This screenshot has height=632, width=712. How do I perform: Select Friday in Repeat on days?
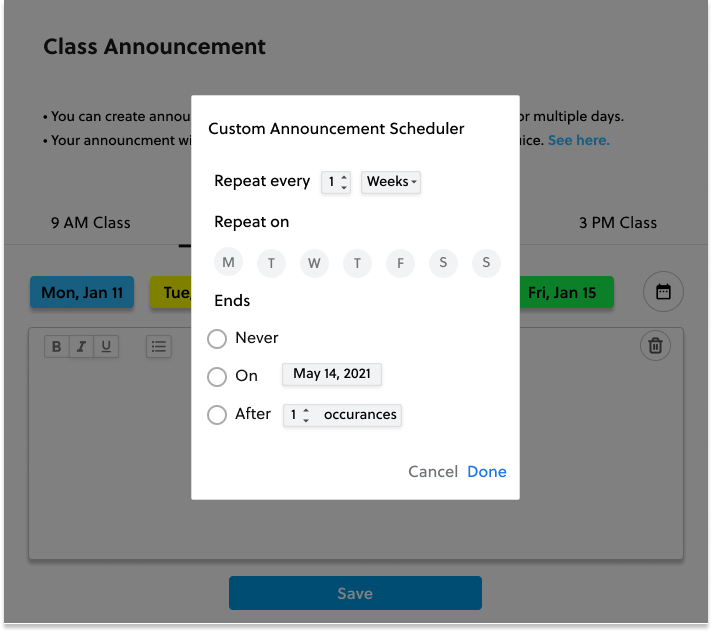coord(400,263)
